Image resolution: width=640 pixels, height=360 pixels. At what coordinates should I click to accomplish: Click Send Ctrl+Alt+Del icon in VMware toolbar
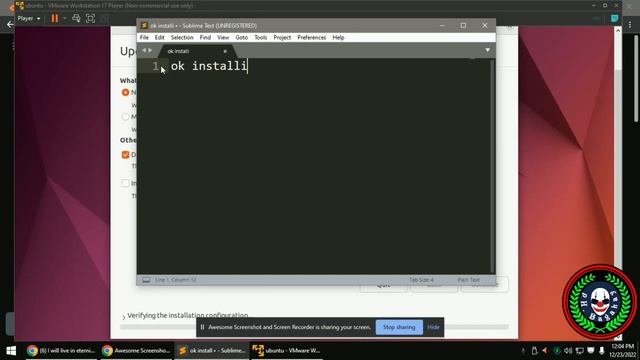point(76,18)
